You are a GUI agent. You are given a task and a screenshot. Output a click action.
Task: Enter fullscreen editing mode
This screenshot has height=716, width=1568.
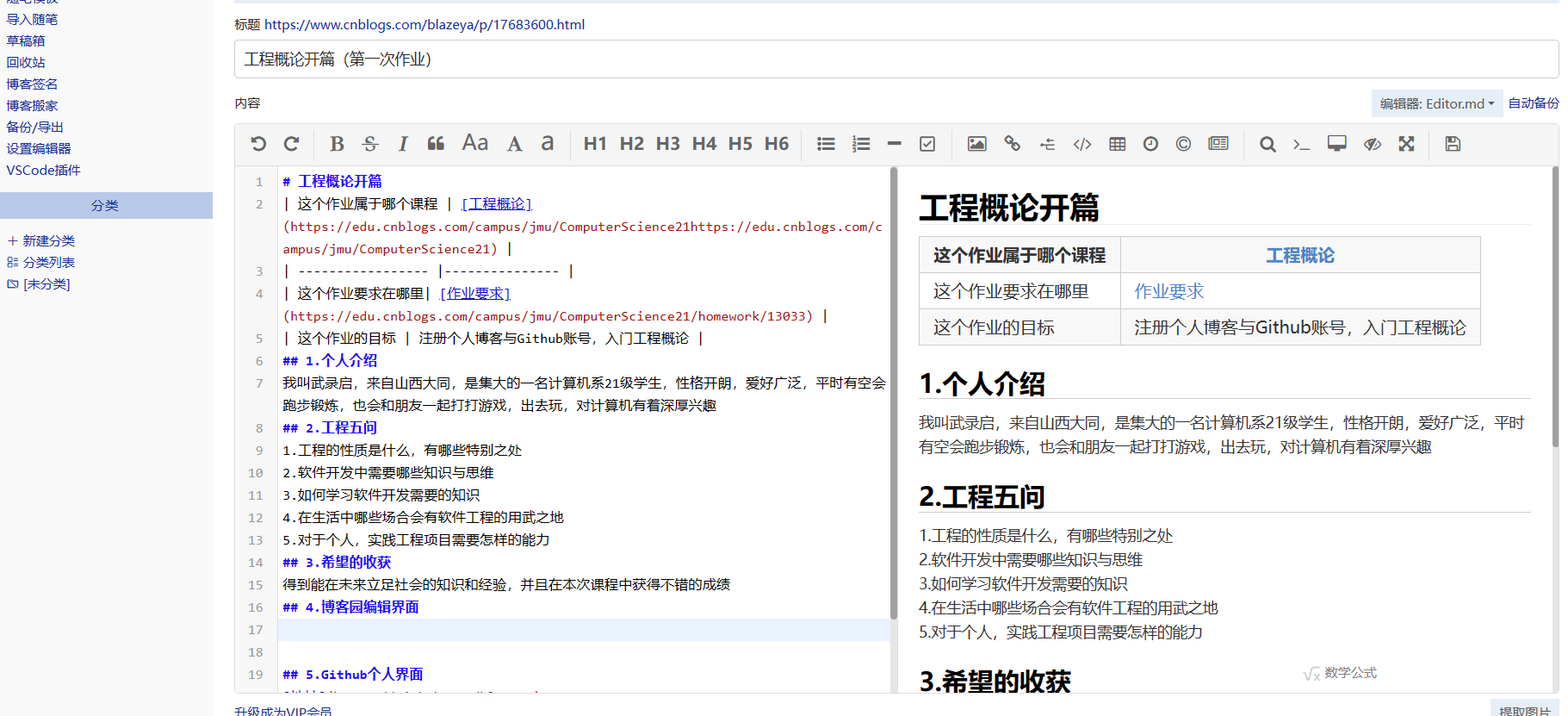tap(1406, 144)
